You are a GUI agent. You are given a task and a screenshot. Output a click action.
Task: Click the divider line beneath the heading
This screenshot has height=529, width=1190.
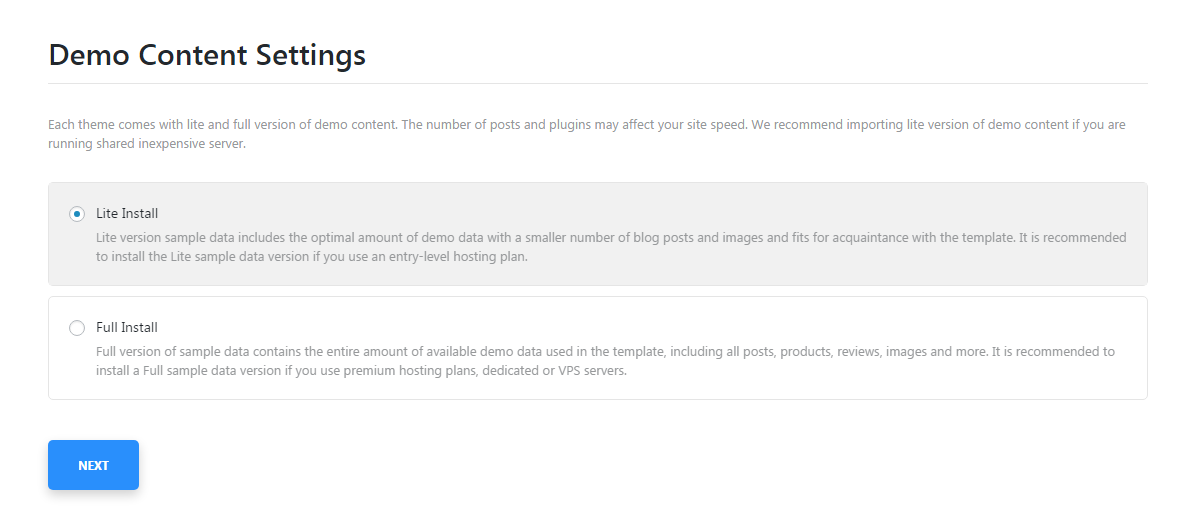click(x=597, y=83)
